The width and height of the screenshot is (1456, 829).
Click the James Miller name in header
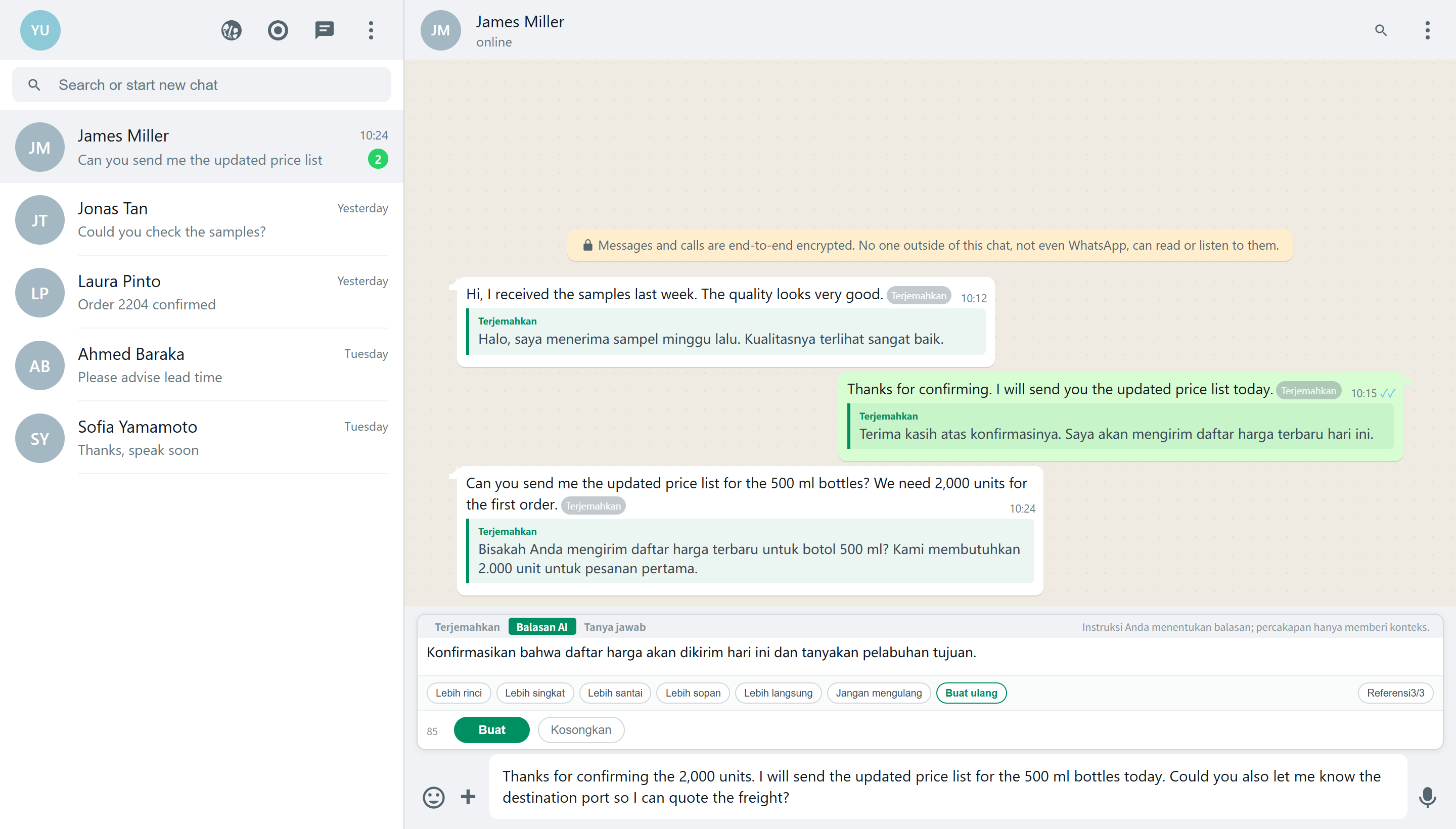520,22
